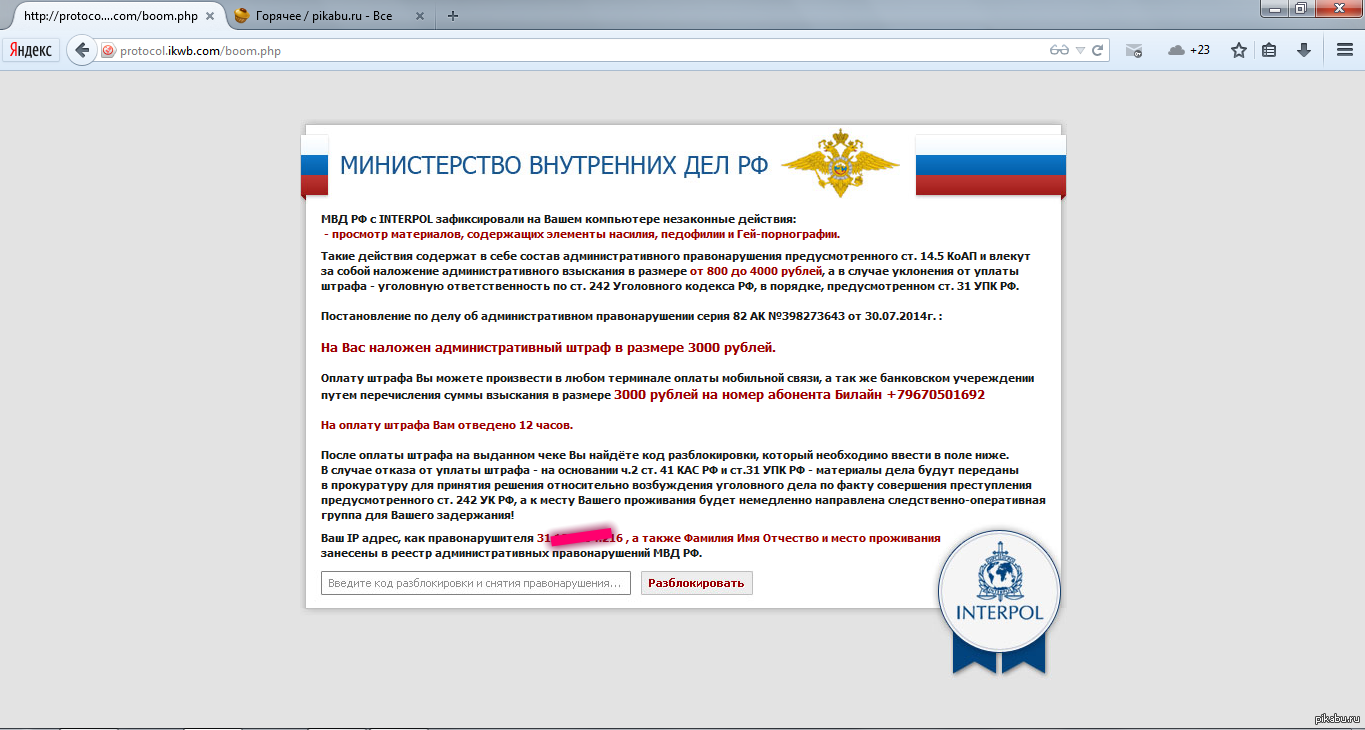Viewport: 1365px width, 730px height.
Task: Open the hamburger browser menu
Action: tap(1345, 51)
